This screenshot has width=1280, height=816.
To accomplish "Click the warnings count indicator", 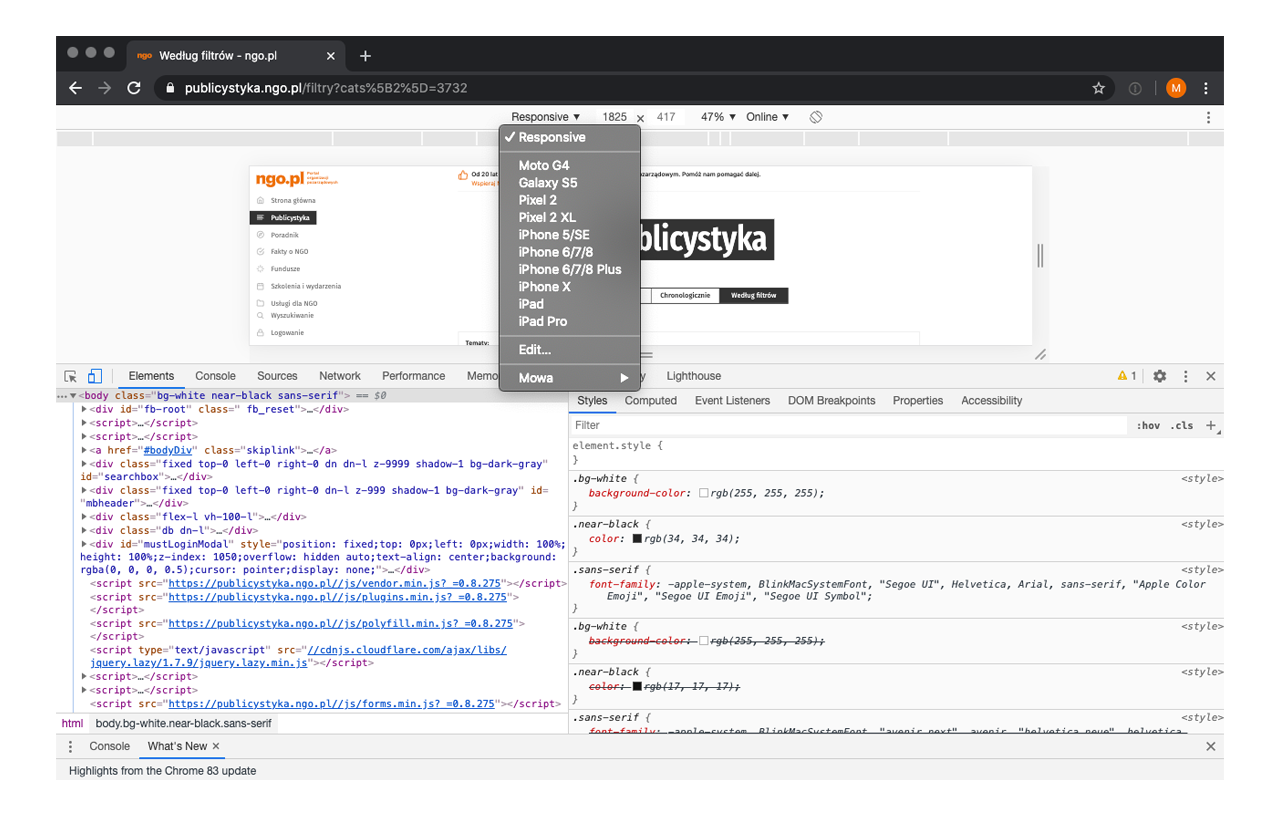I will [x=1127, y=376].
